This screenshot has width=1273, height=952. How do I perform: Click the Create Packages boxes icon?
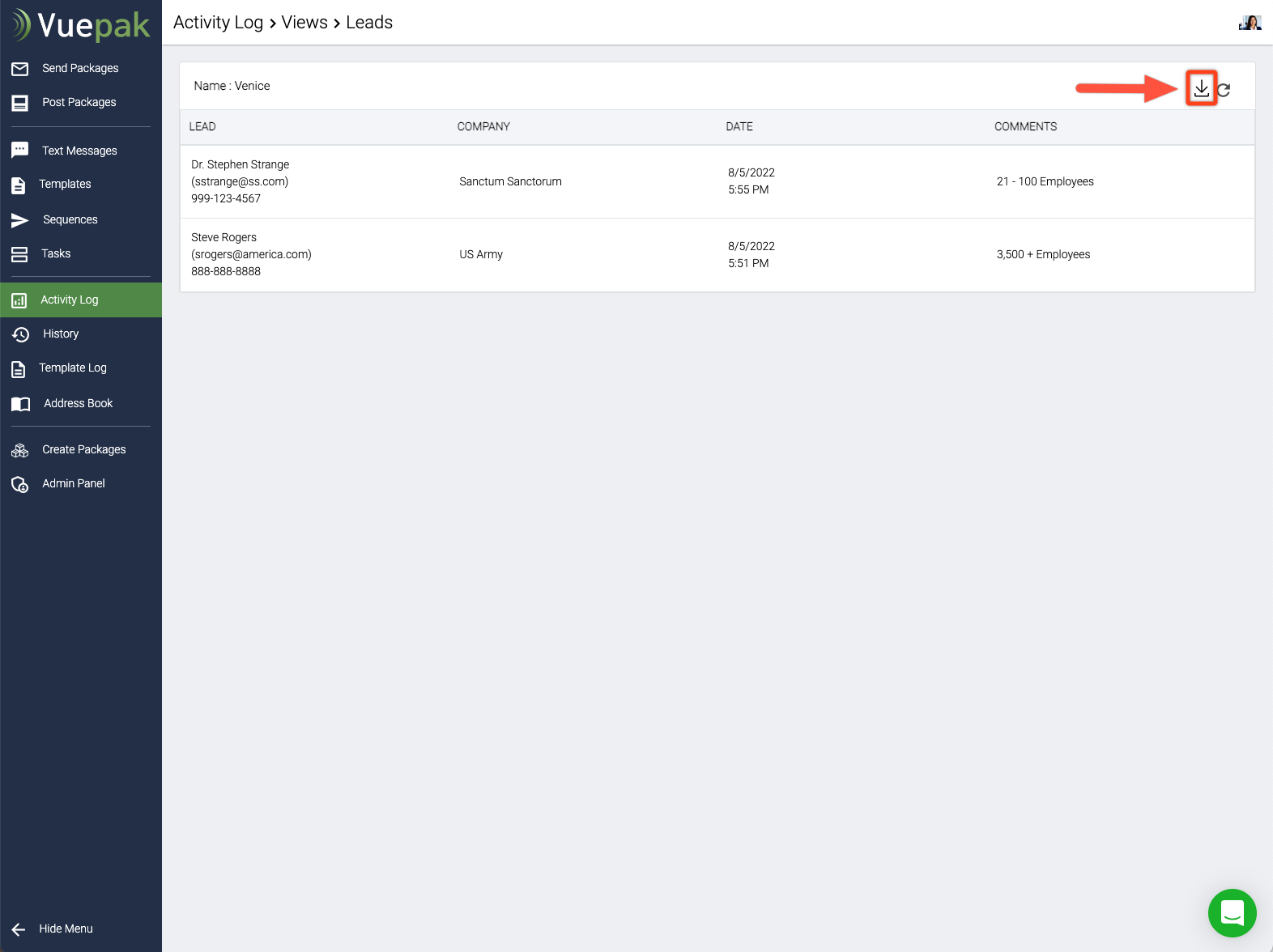coord(20,450)
